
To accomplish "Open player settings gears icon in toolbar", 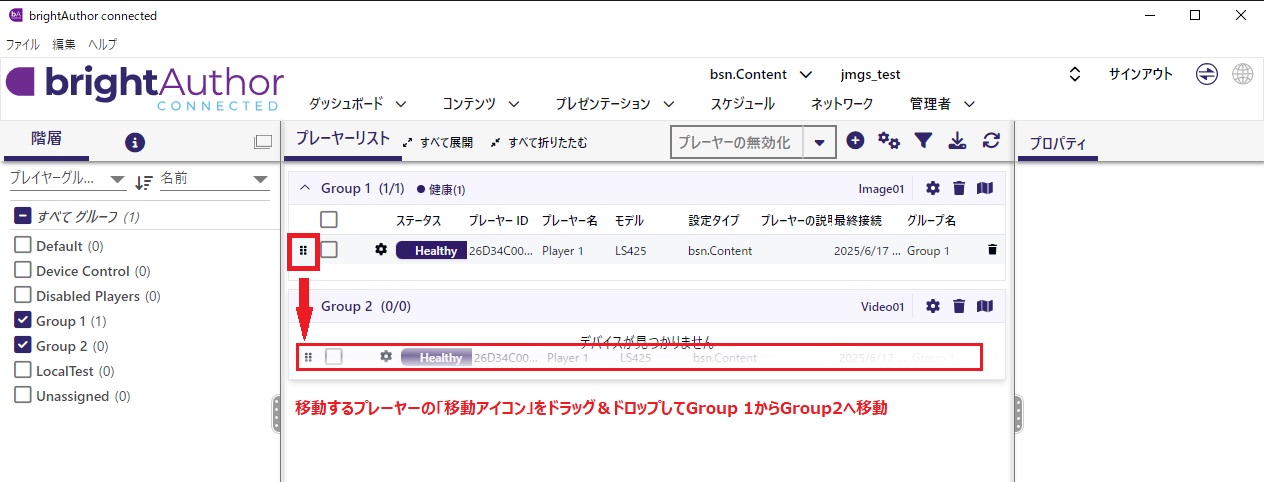I will [x=889, y=141].
